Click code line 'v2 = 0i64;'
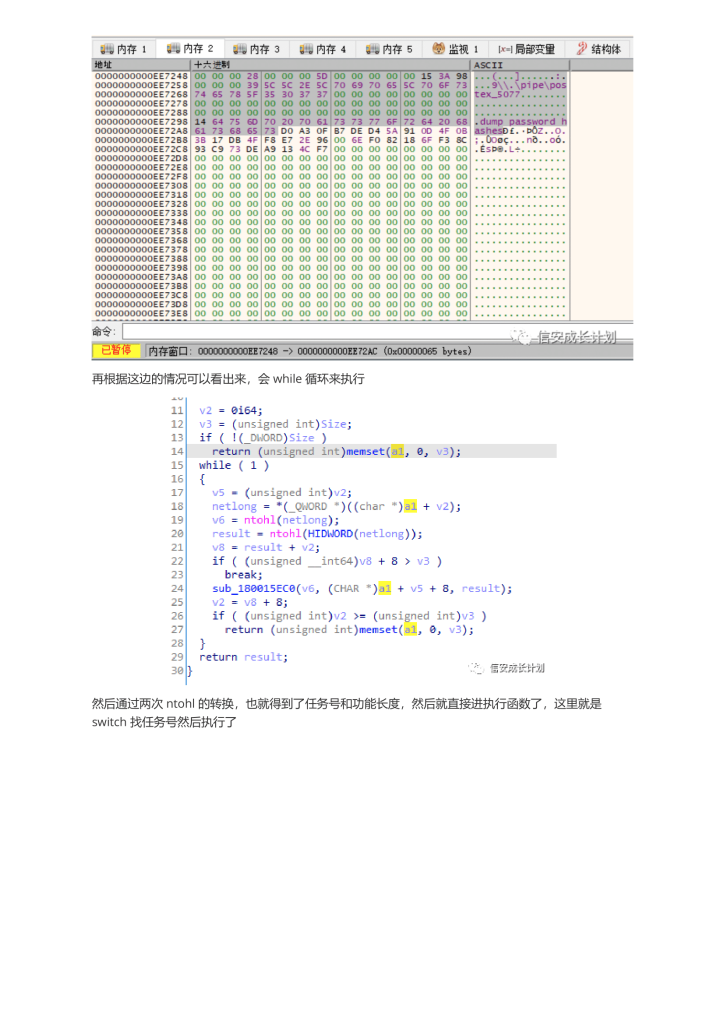 (230, 411)
